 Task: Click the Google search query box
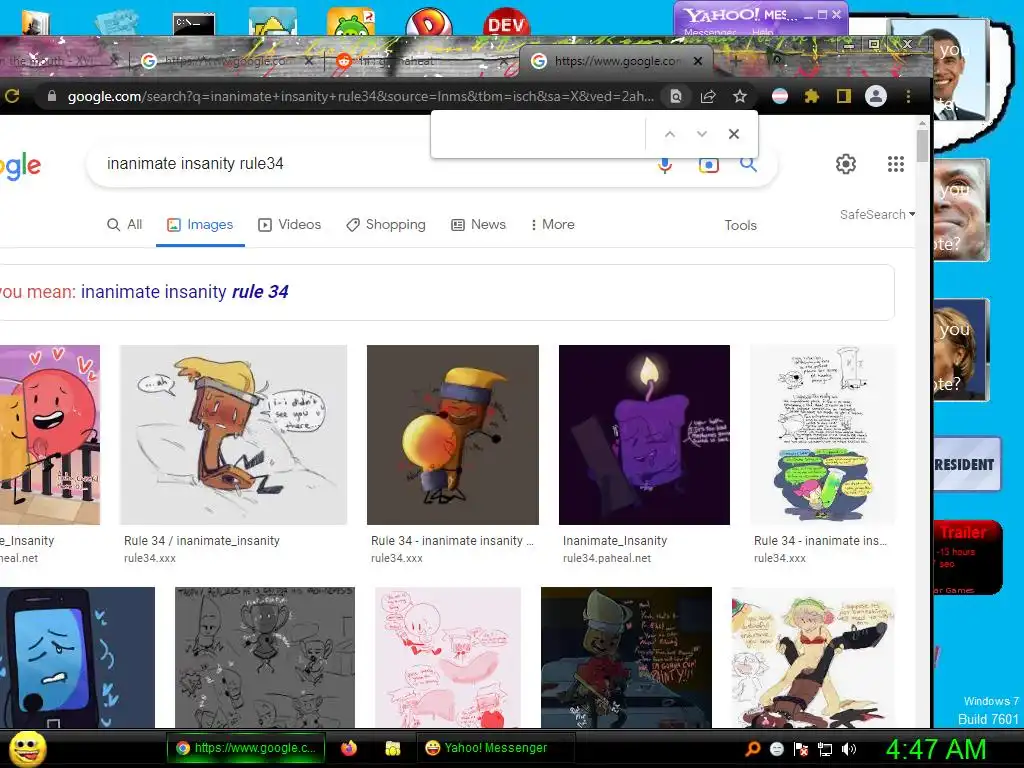(372, 164)
